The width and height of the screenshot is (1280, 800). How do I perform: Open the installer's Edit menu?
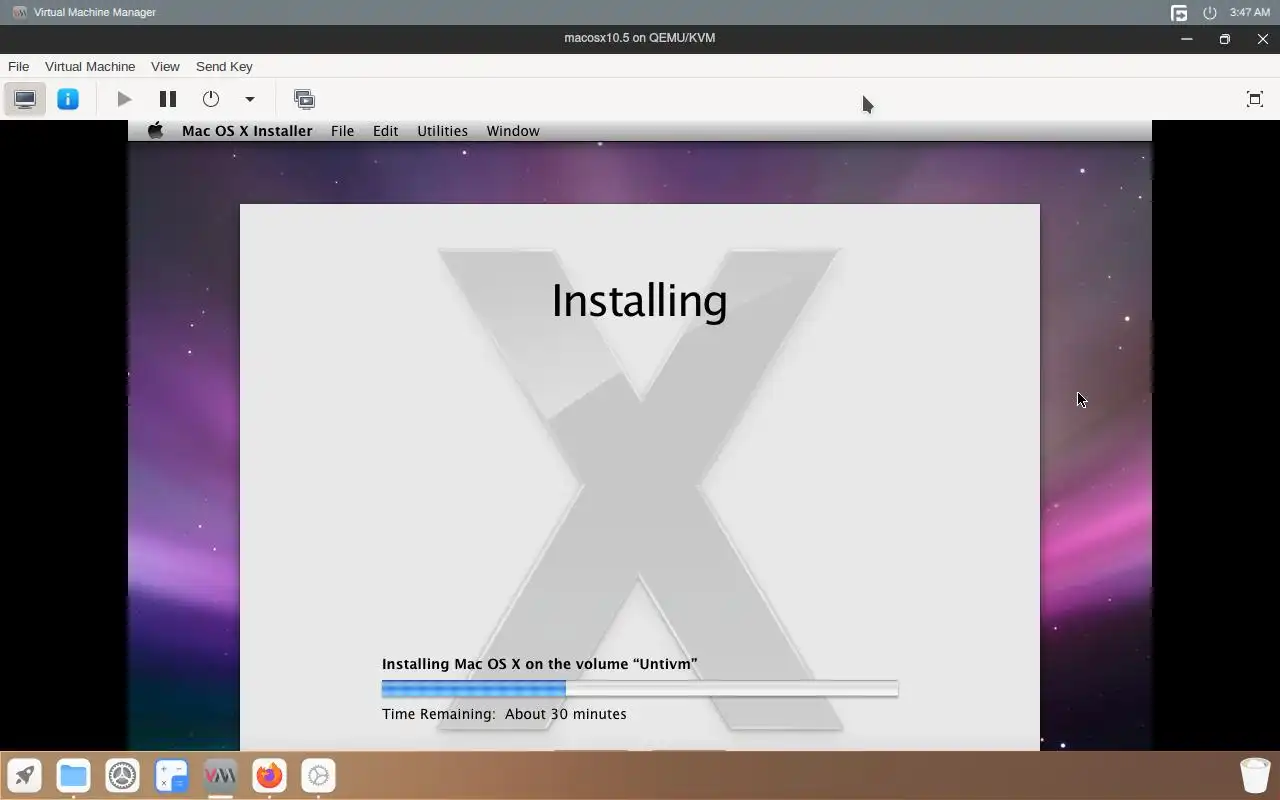[x=385, y=131]
